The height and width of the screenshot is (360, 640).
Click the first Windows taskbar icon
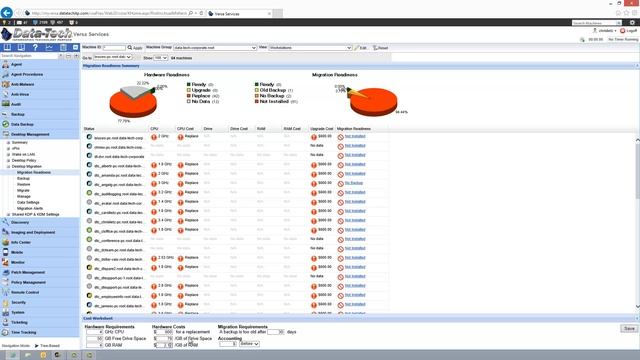[13, 355]
